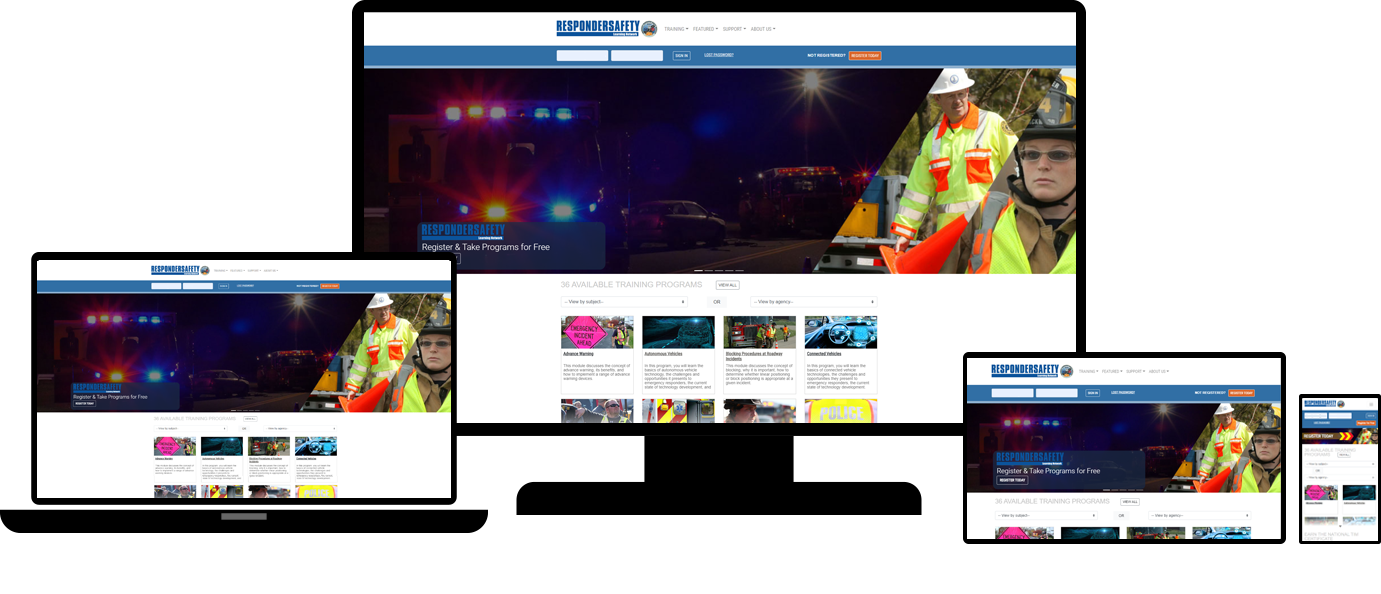This screenshot has height=594, width=1381.
Task: Click the username input field in the sign-in bar
Action: [x=582, y=55]
